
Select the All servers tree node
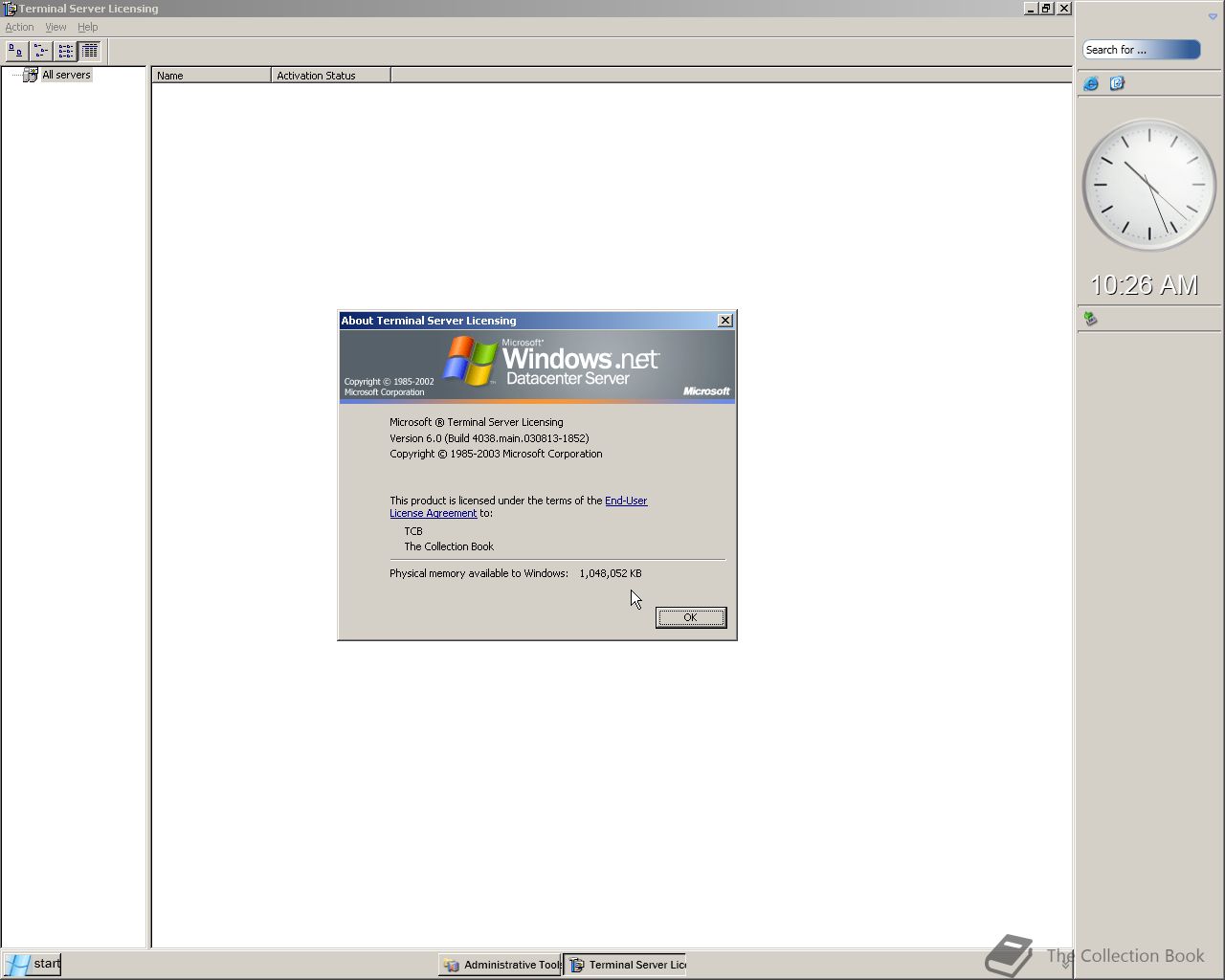click(x=66, y=75)
